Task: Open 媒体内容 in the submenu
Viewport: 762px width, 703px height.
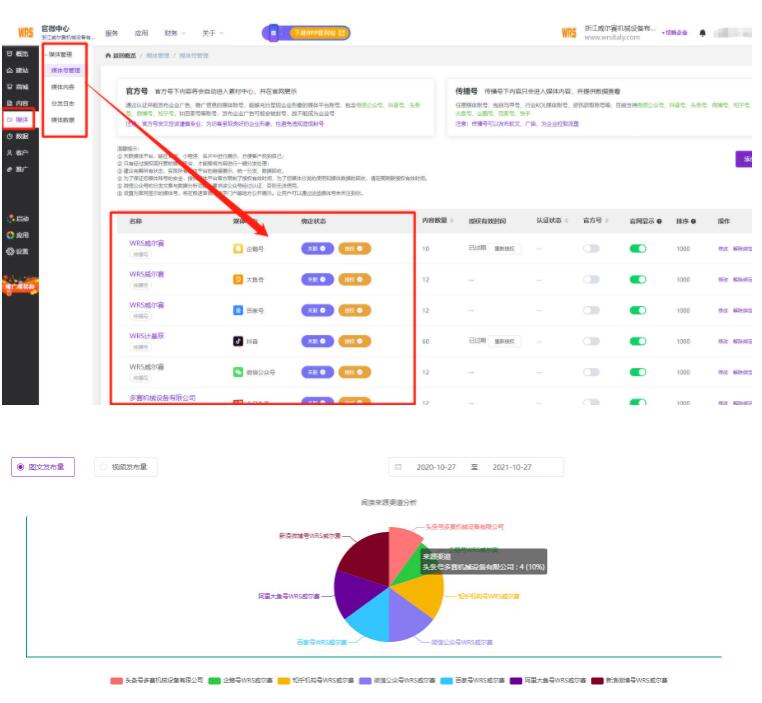Action: [63, 87]
